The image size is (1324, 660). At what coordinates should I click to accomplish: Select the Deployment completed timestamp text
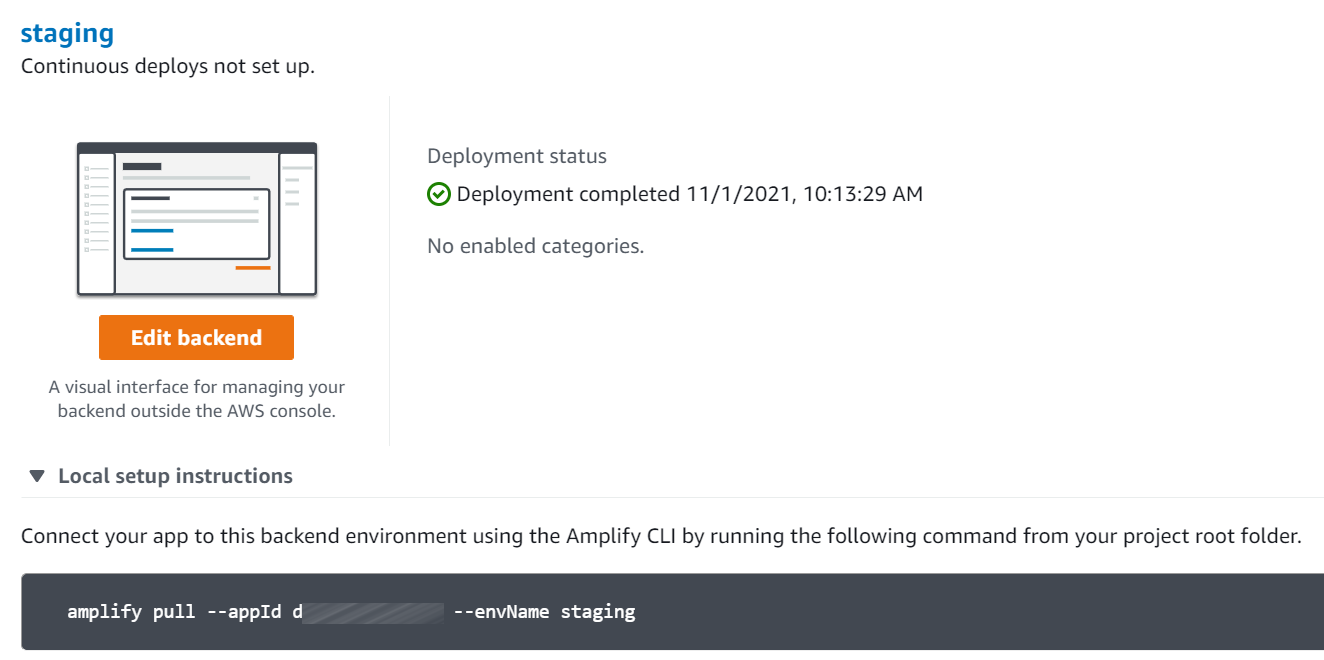click(690, 193)
